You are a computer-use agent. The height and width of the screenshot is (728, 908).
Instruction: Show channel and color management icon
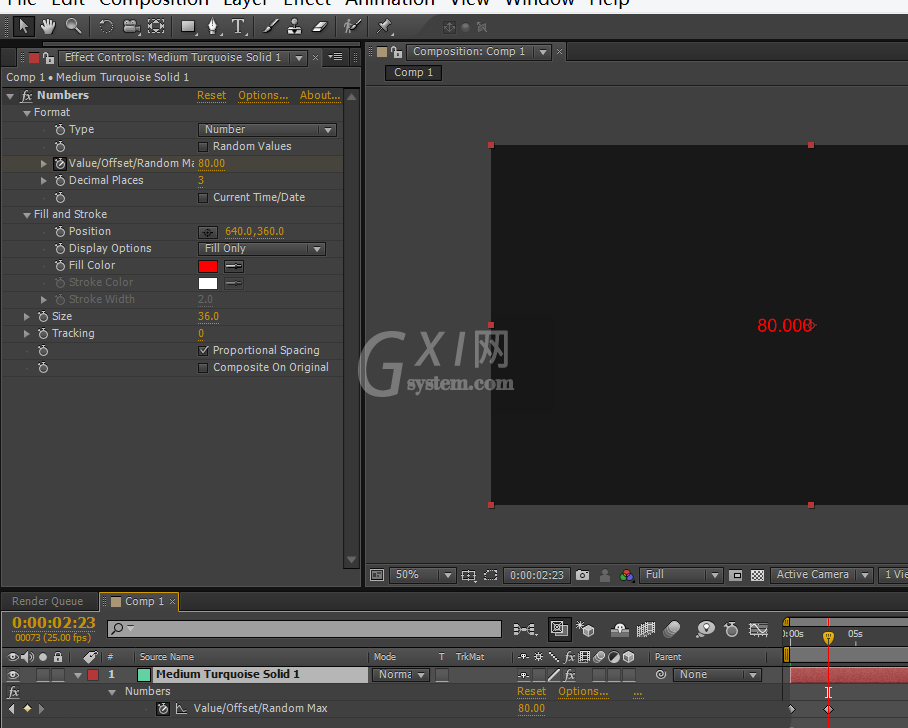click(x=627, y=575)
